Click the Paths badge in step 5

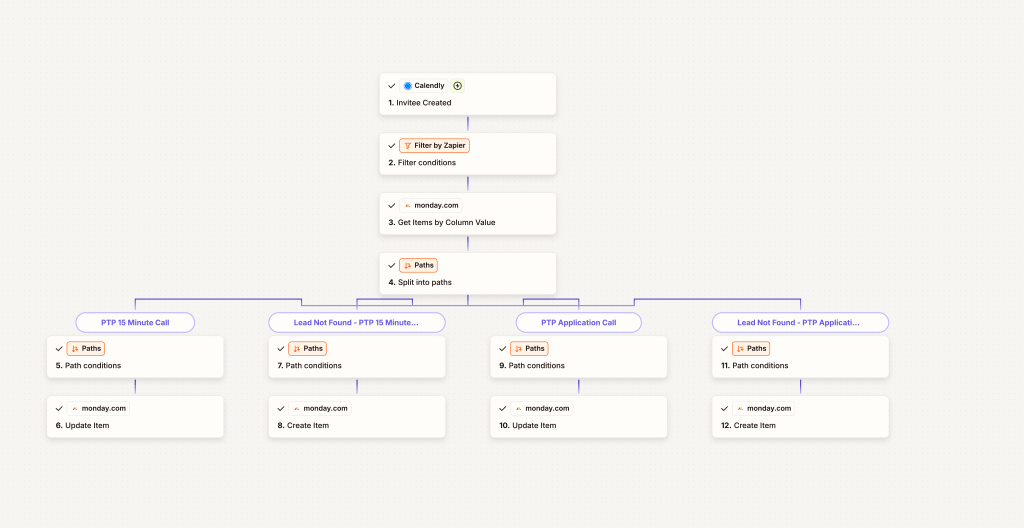click(x=86, y=349)
